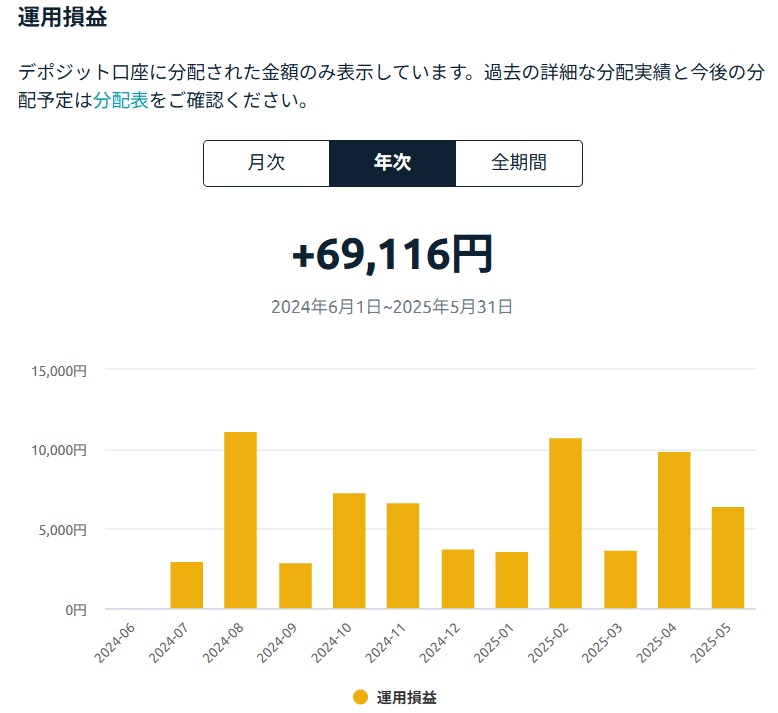This screenshot has width=778, height=713.
Task: Select the tallest bar for 2024-08
Action: pos(241,520)
